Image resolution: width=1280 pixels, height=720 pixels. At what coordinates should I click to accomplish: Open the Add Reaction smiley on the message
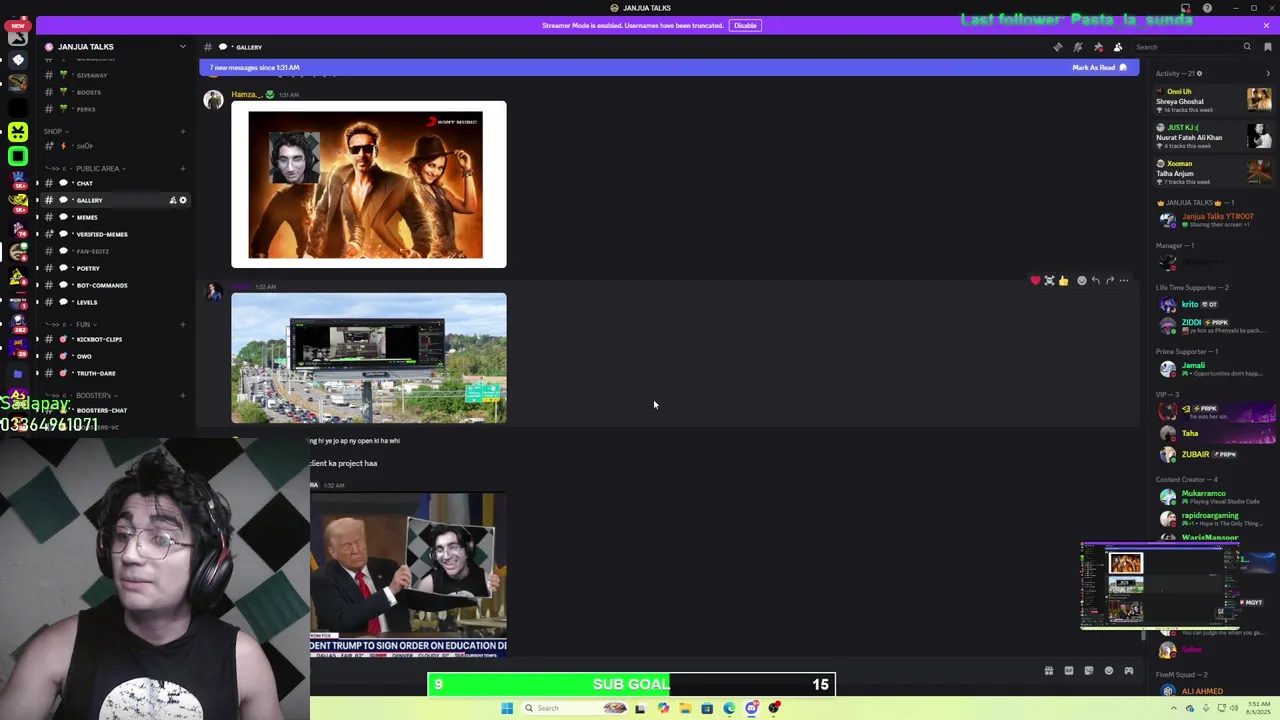click(x=1081, y=281)
